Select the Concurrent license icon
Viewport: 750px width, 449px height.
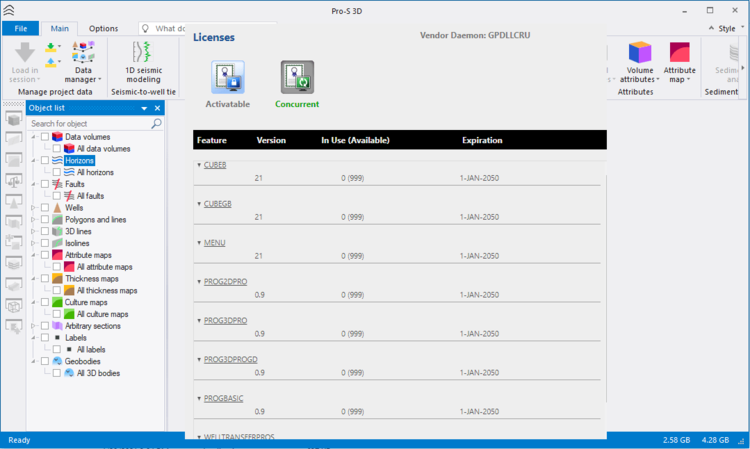click(x=297, y=78)
